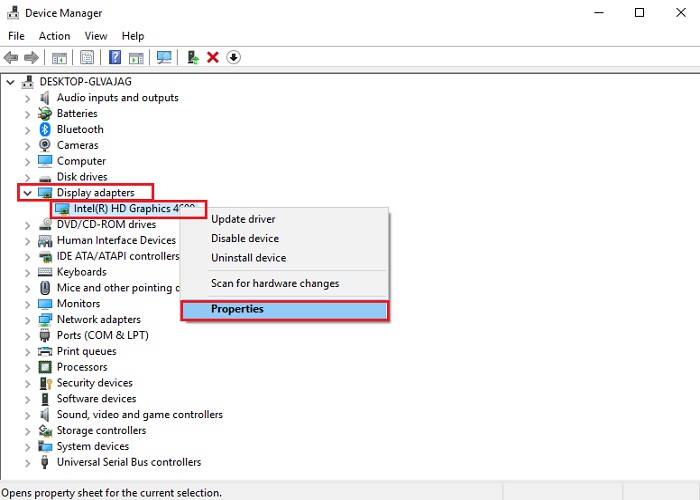Click the Network adapters icon

(x=45, y=319)
